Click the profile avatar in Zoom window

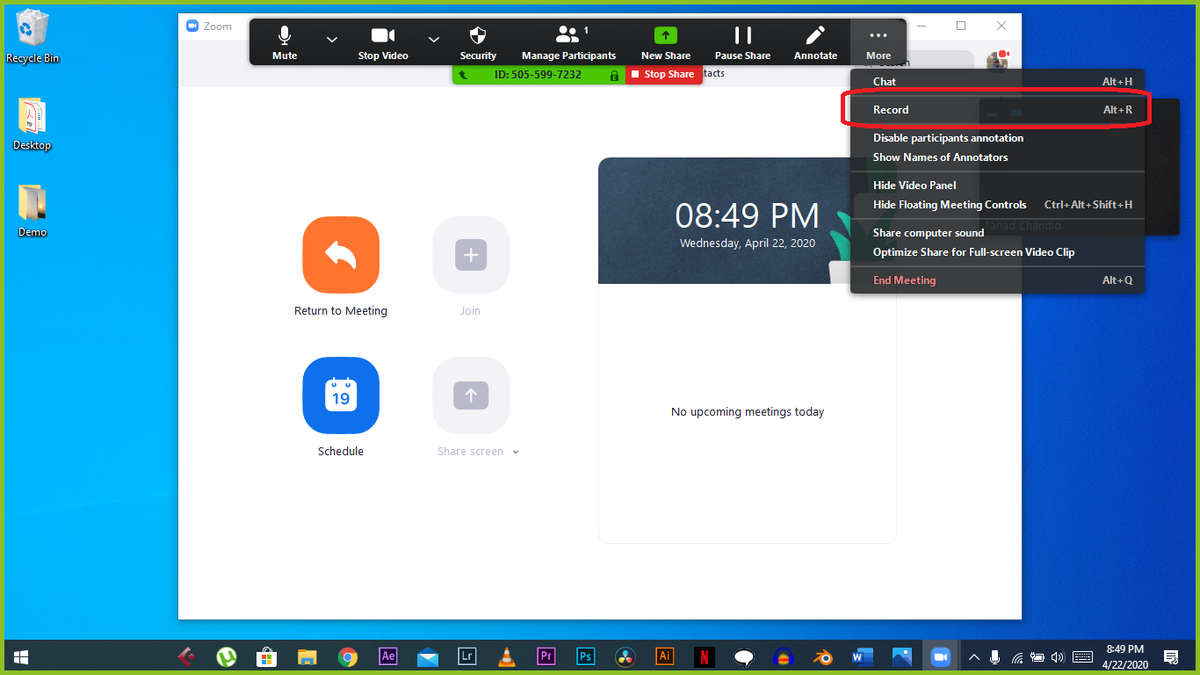[997, 62]
